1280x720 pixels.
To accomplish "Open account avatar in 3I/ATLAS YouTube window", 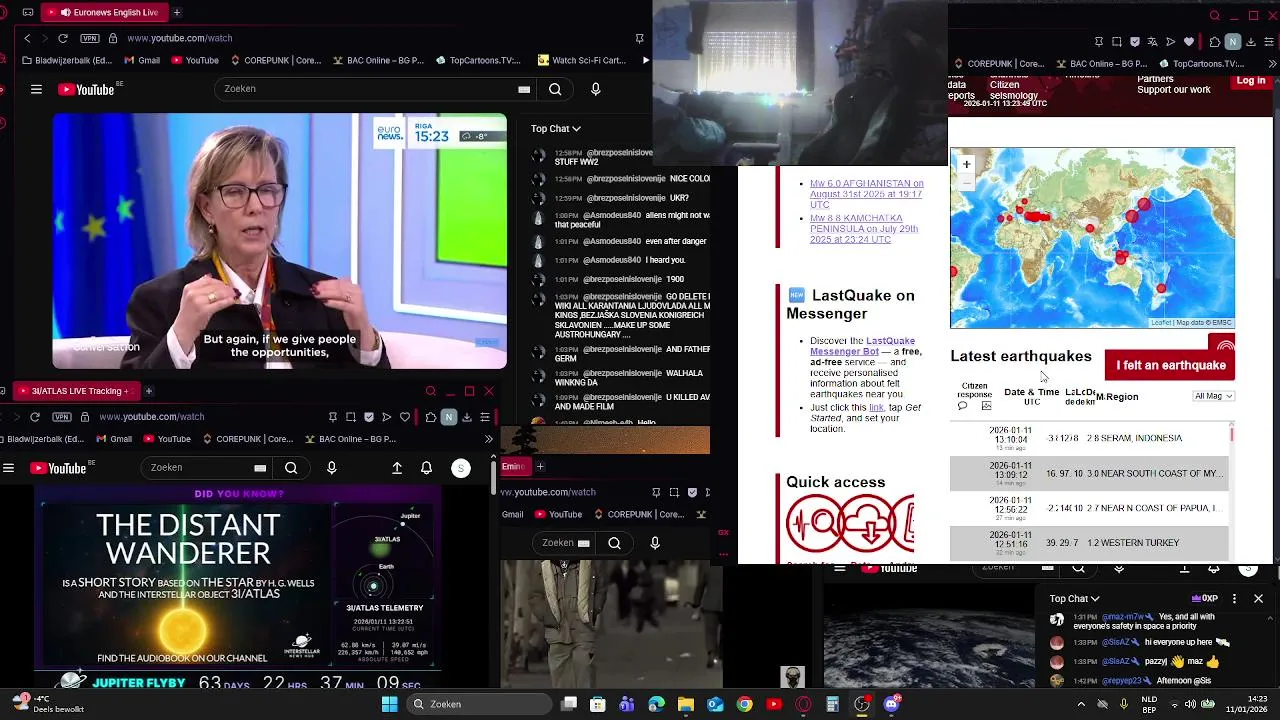I will 461,468.
